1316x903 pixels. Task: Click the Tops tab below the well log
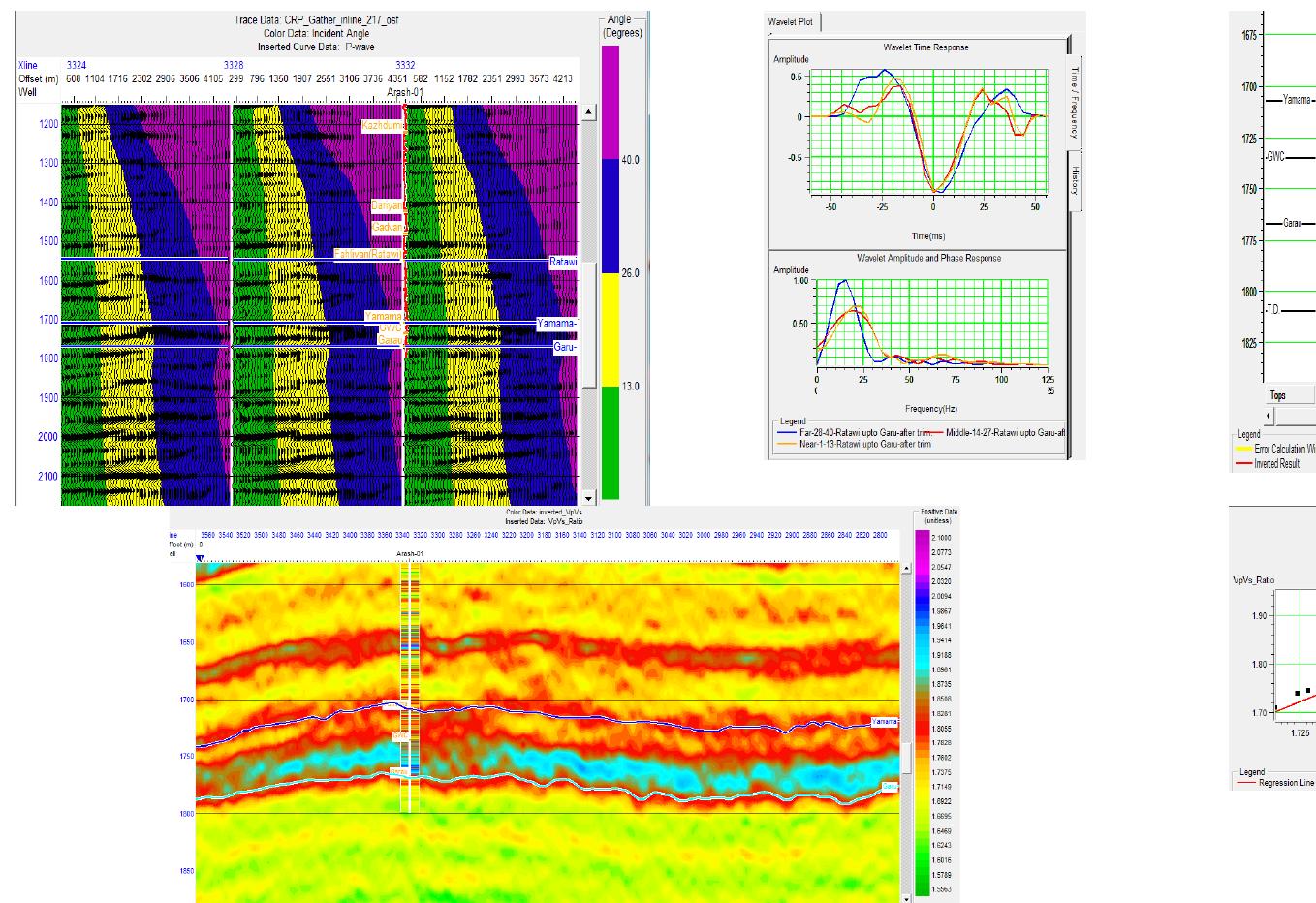coord(1277,395)
